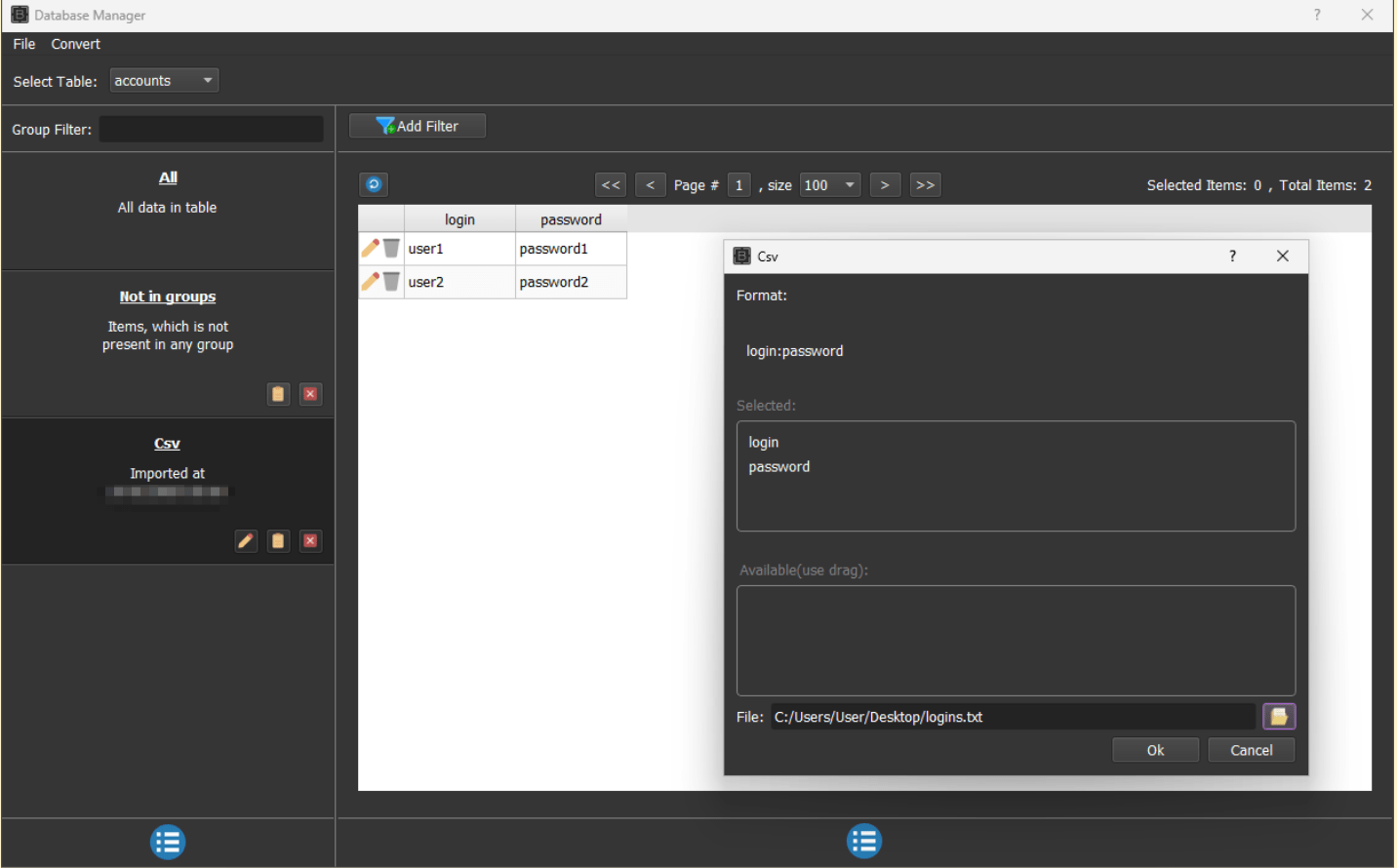
Task: Delete 'Not in groups' items with red X
Action: 310,393
